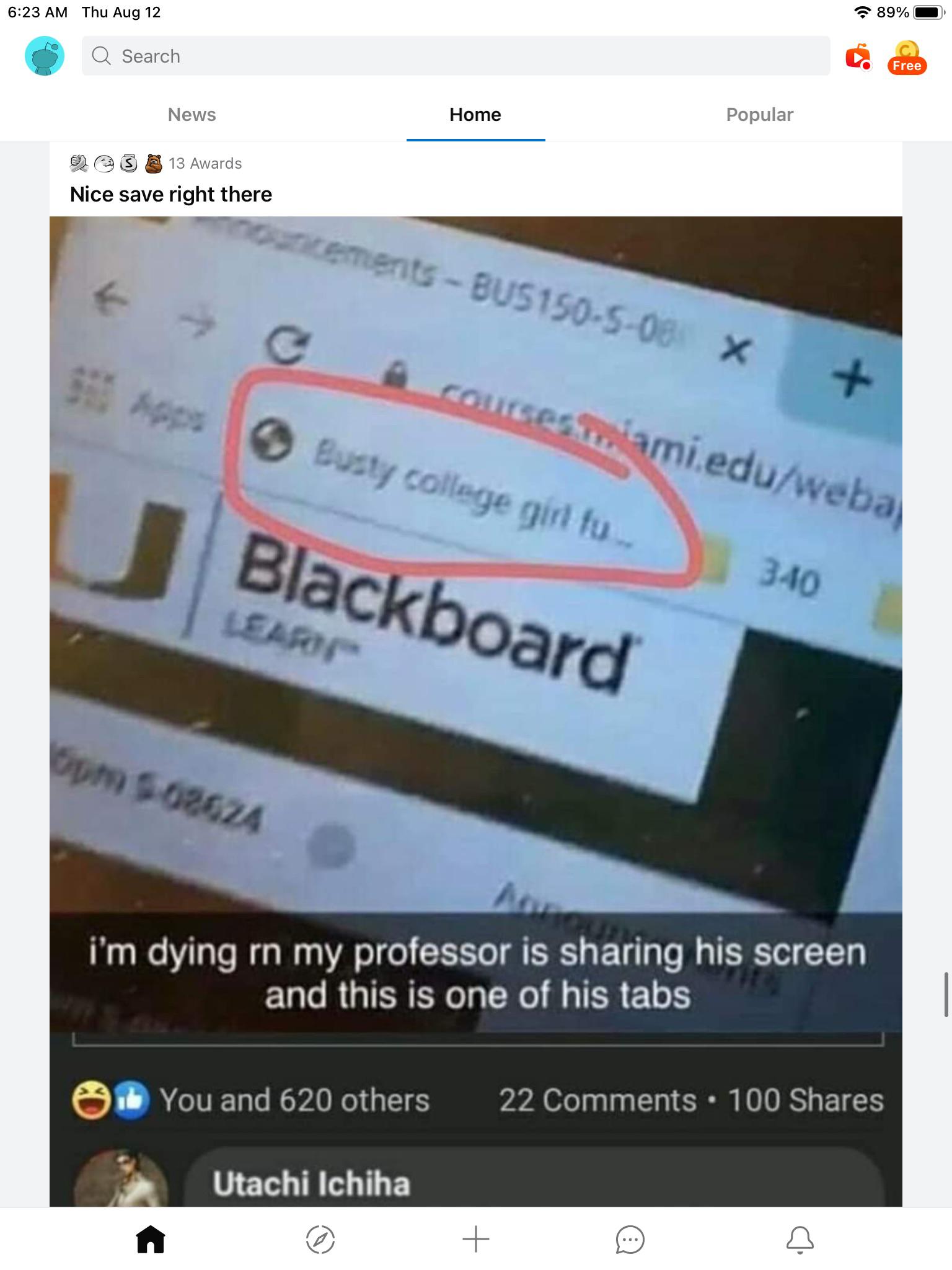
Task: Tap the magnifier icon in the search bar
Action: tap(101, 56)
